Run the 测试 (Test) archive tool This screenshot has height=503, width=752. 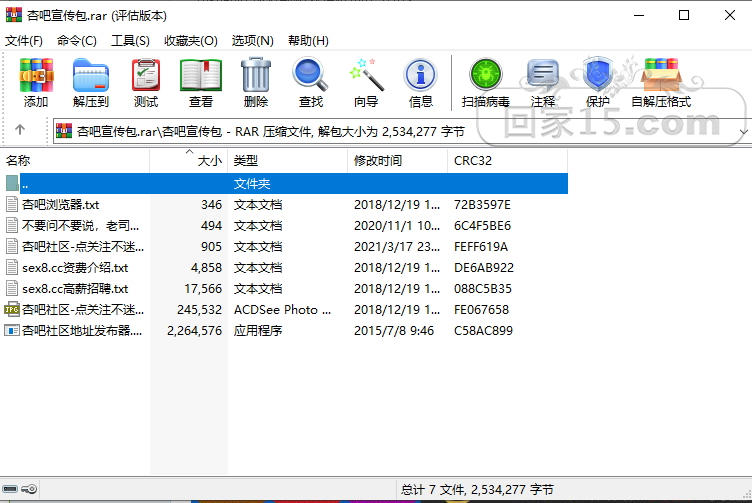pyautogui.click(x=146, y=75)
